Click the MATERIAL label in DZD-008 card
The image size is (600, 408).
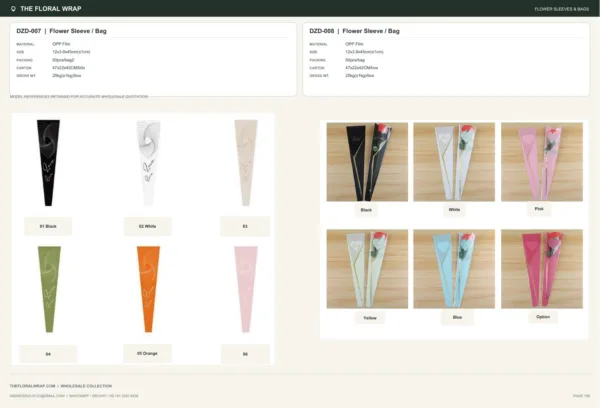tap(318, 44)
